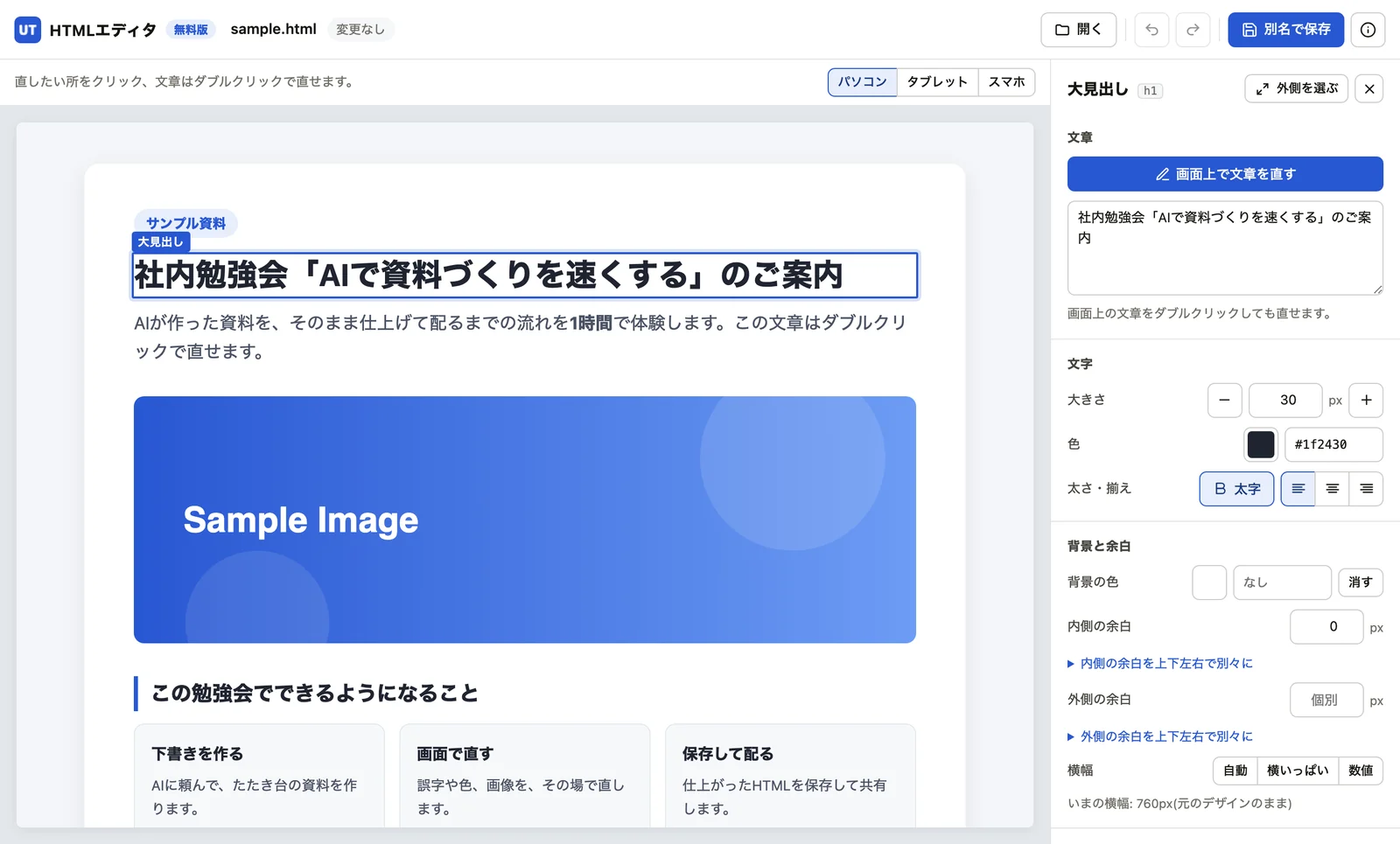Open the text color swatch

point(1261,444)
